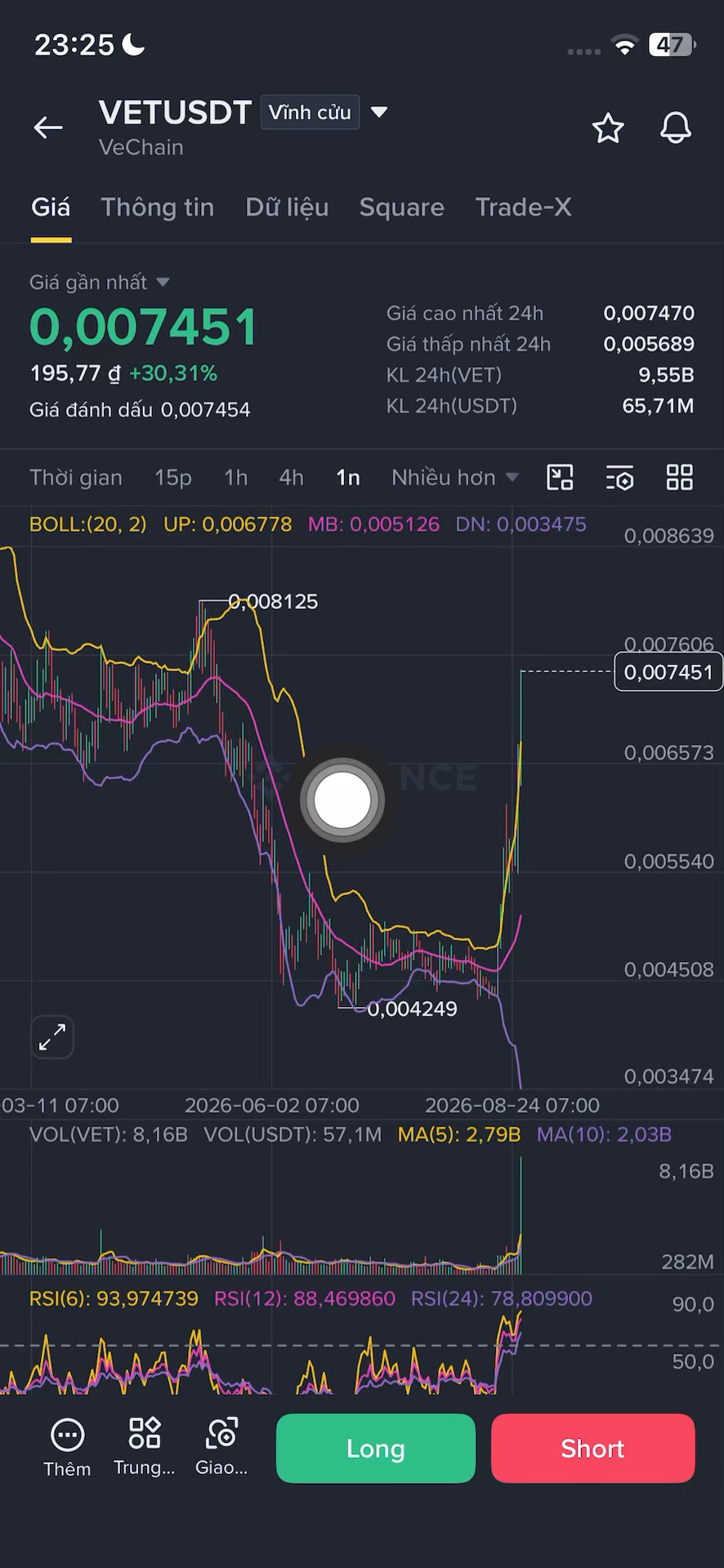Tap the Giá cao nhất 24h value 0,007470
Viewport: 724px width, 1568px height.
coord(649,313)
